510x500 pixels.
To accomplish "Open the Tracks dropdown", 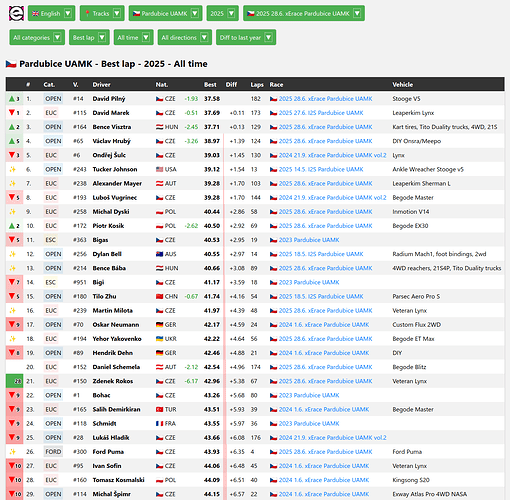I will click(x=102, y=13).
